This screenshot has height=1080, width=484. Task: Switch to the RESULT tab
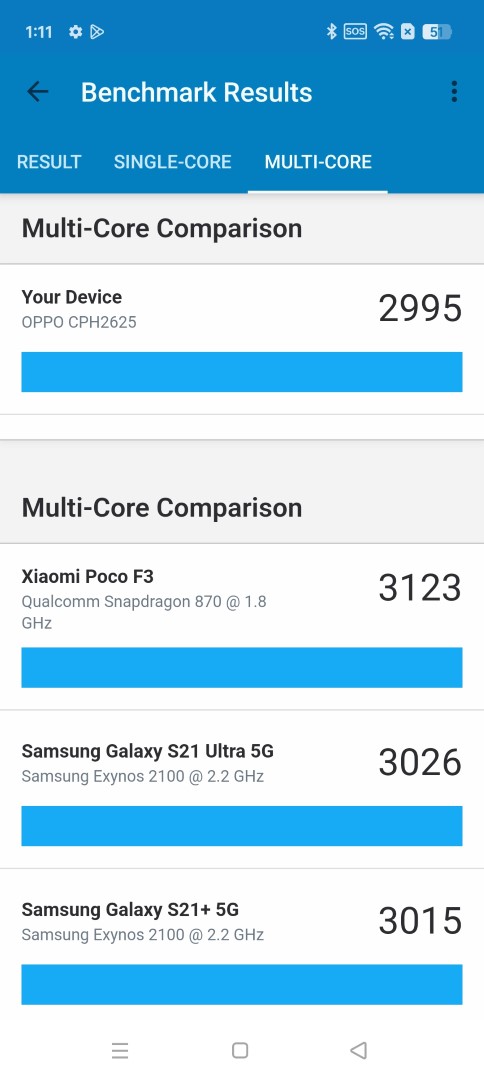(x=49, y=162)
